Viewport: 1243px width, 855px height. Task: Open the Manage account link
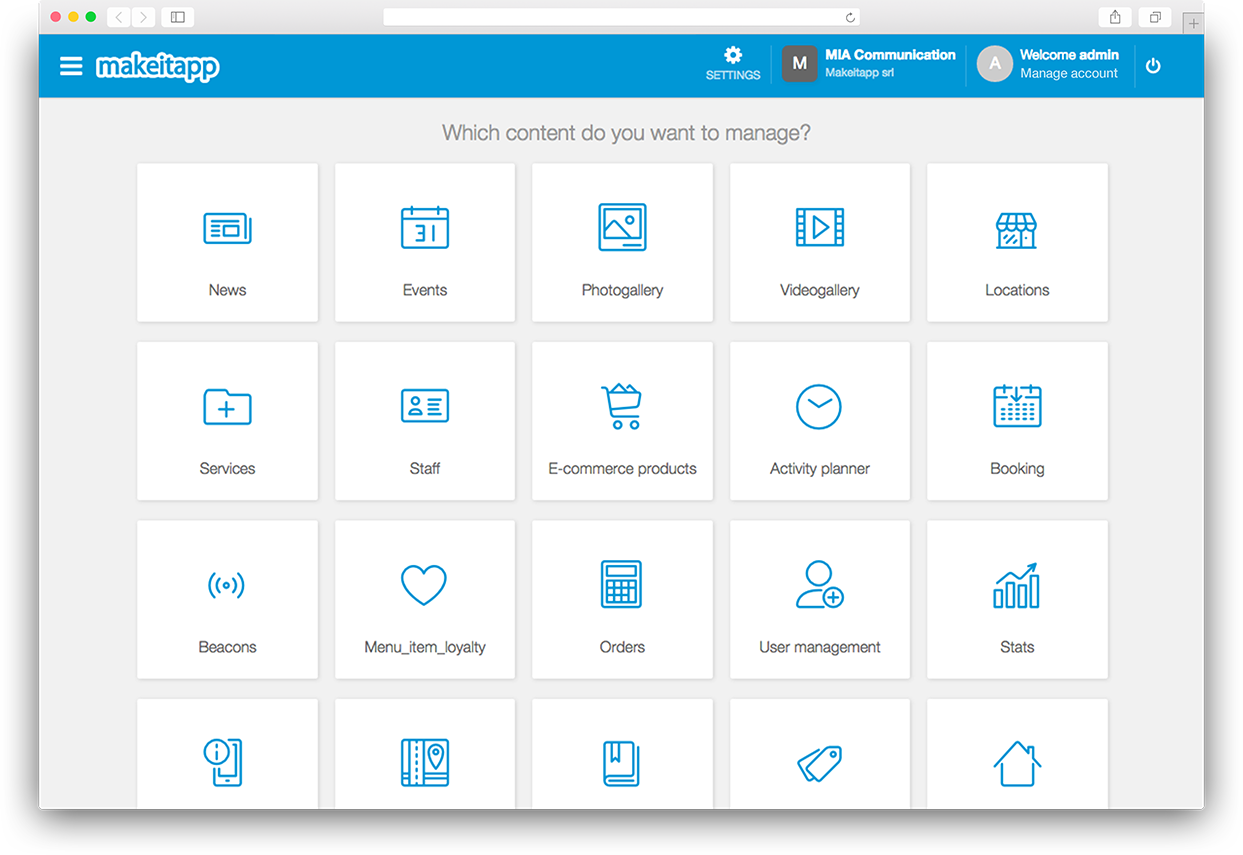[x=1069, y=73]
